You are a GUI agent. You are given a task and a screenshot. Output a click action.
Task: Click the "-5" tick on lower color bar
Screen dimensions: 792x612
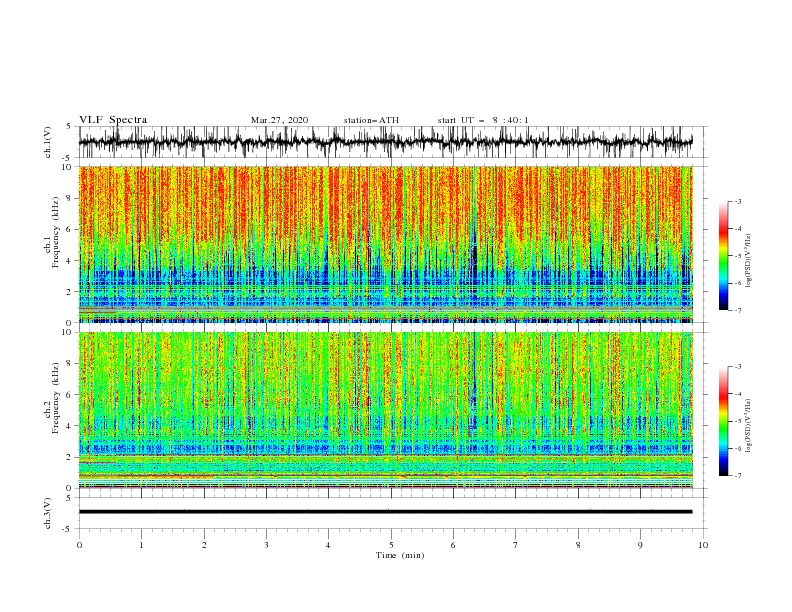(x=738, y=421)
